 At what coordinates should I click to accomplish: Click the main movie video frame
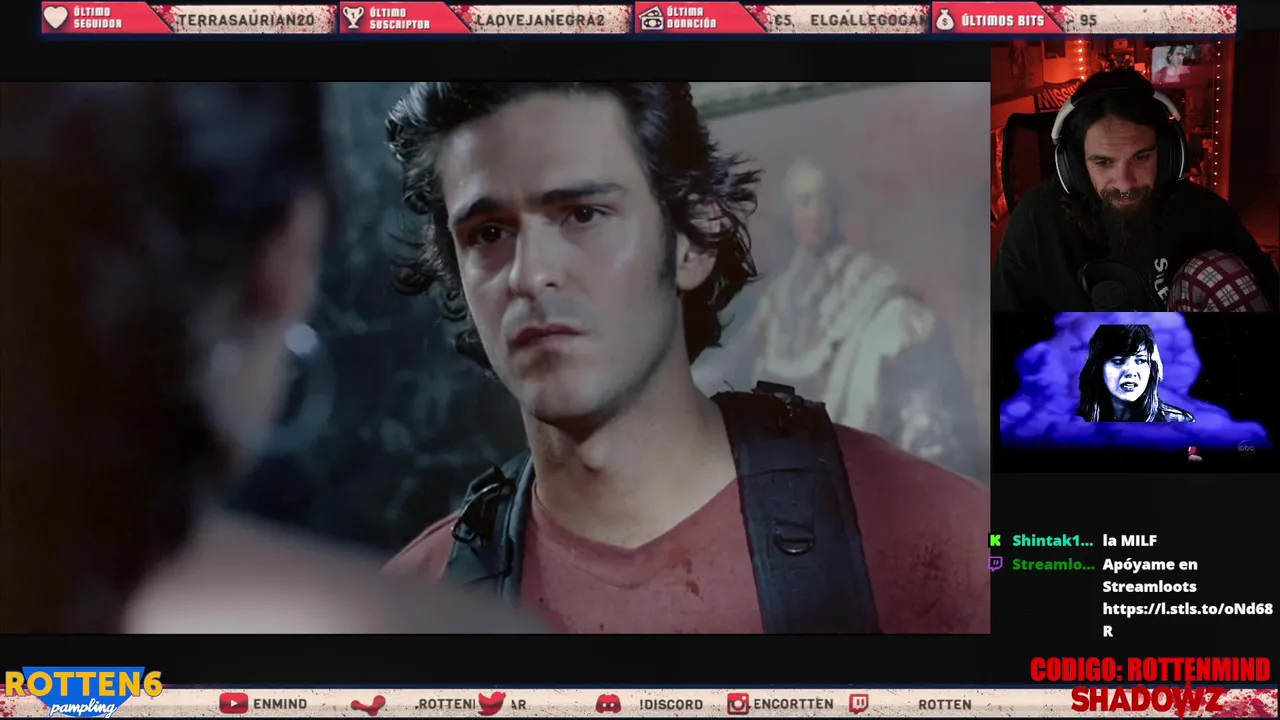pyautogui.click(x=495, y=357)
